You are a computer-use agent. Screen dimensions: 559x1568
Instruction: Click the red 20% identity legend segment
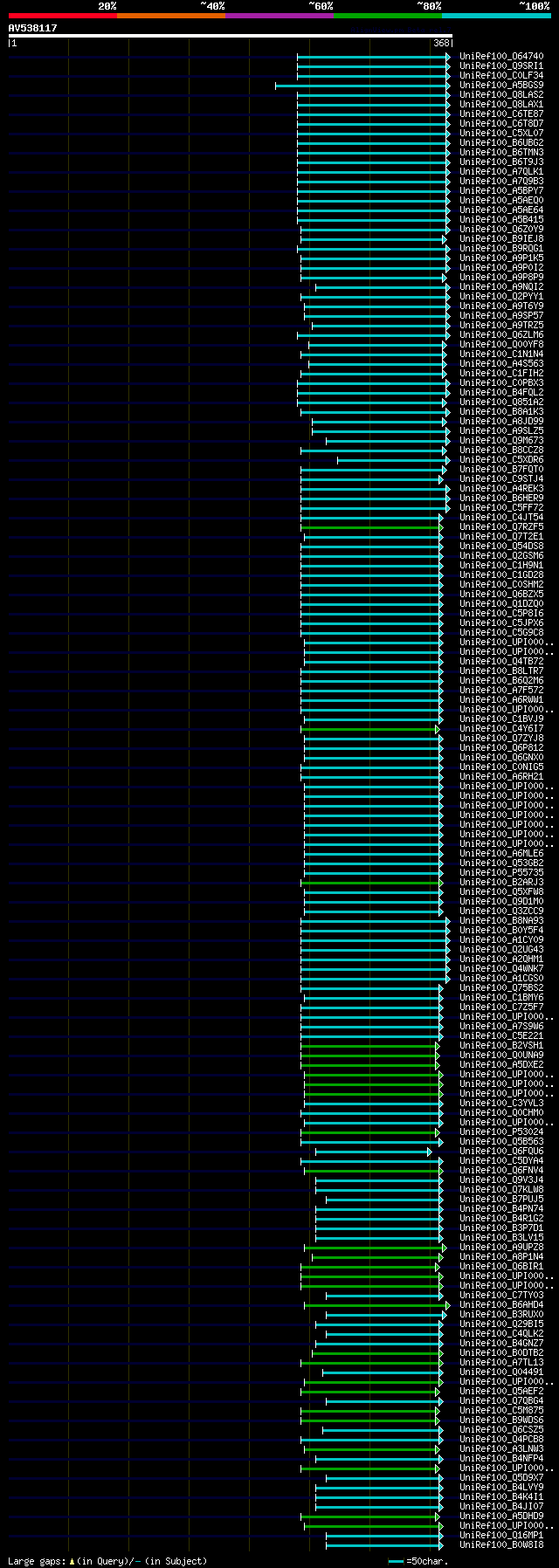(62, 15)
